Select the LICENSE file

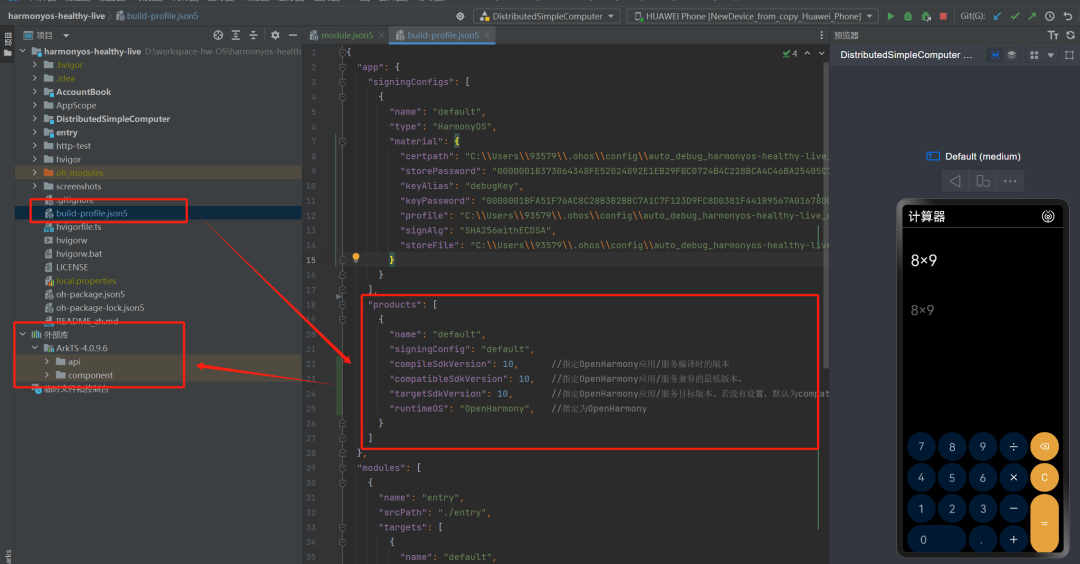tap(72, 267)
